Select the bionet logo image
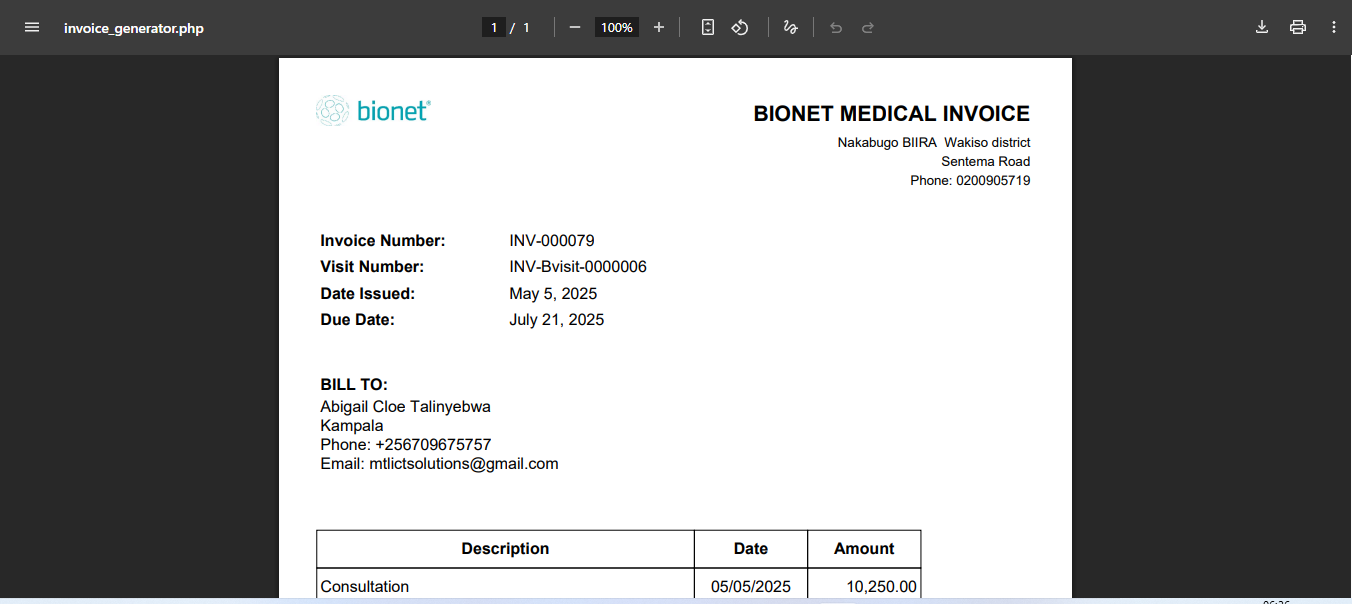Screen dimensions: 1352x604 coord(373,110)
